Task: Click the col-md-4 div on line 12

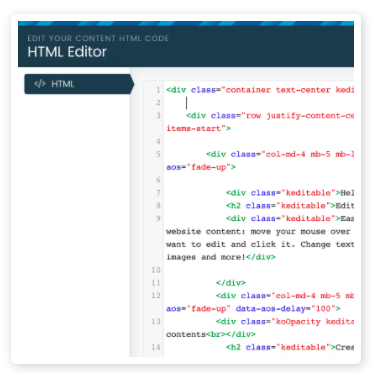Action: 285,296
